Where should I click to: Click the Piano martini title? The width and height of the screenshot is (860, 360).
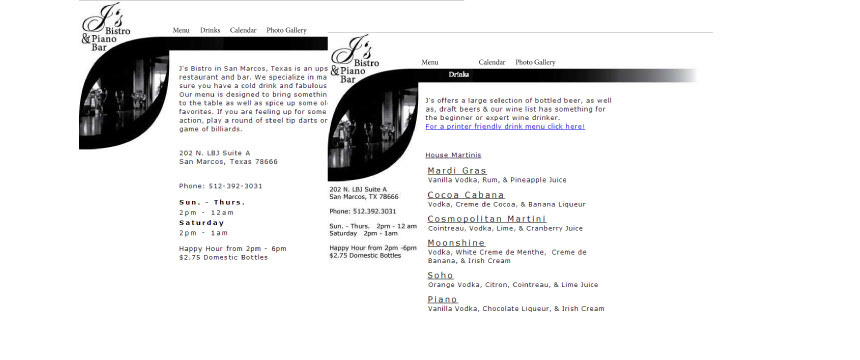tap(443, 300)
